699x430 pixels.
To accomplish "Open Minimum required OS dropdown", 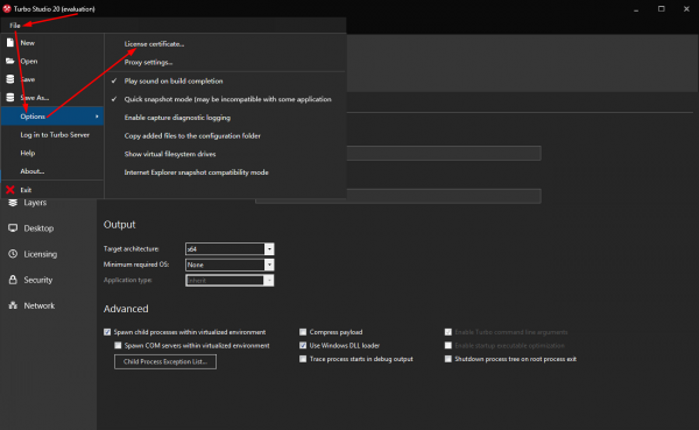I will pyautogui.click(x=269, y=265).
